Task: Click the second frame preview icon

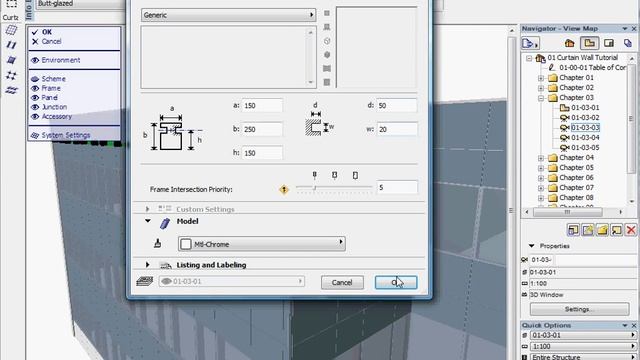Action: (327, 27)
